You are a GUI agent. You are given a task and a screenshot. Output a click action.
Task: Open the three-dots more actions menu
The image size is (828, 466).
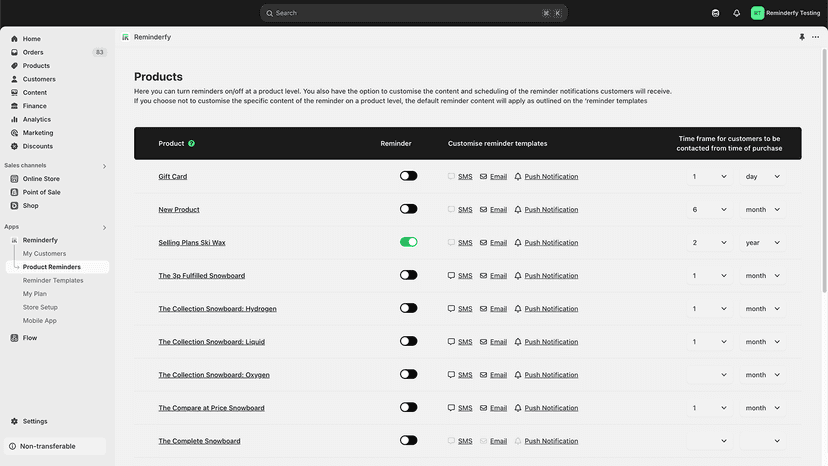pos(815,37)
